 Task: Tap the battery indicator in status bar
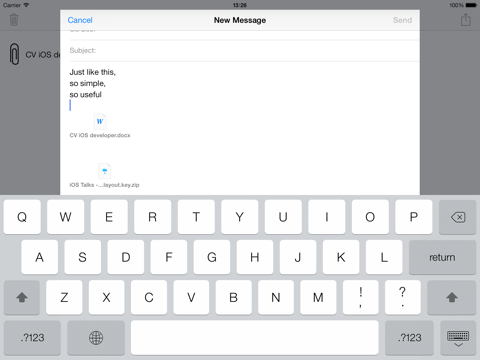[x=471, y=5]
